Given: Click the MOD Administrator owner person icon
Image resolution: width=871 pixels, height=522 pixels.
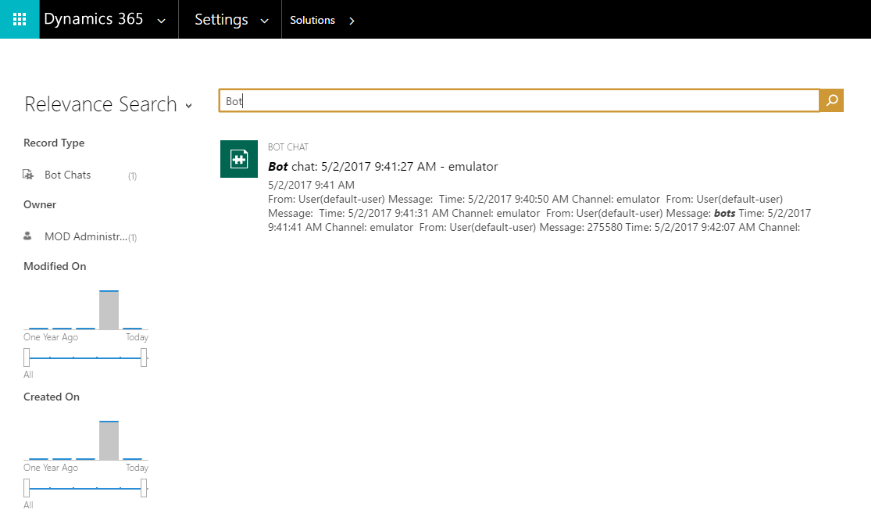Looking at the screenshot, I should click(27, 236).
